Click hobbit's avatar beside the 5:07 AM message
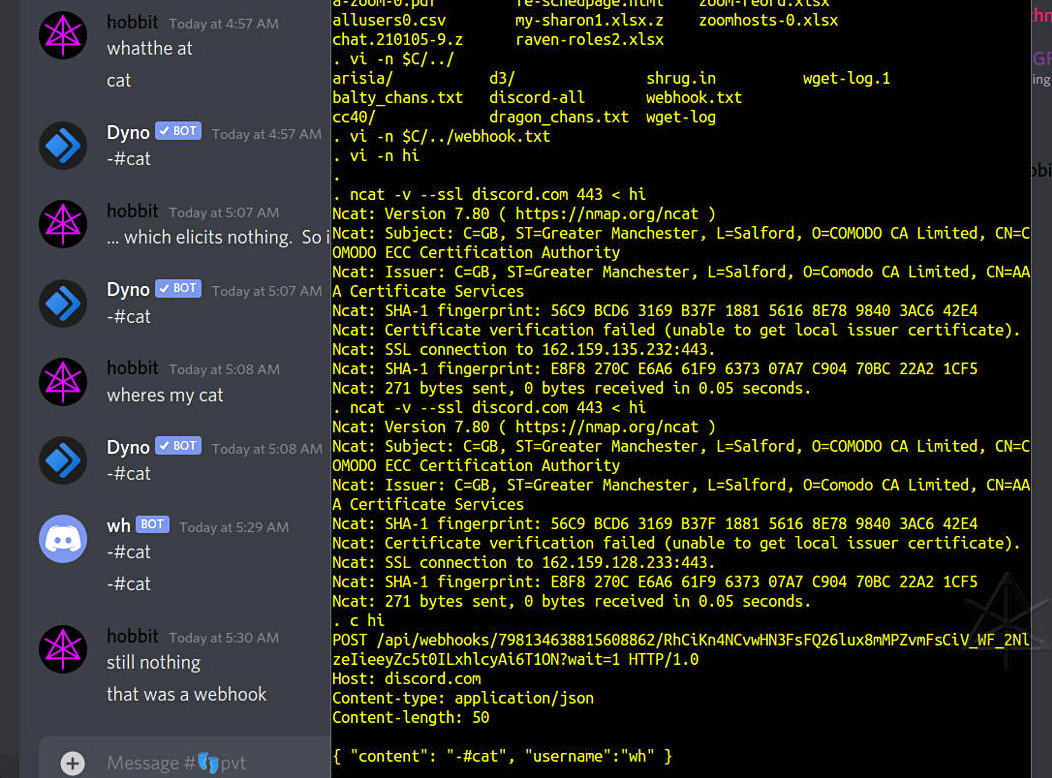 [63, 225]
